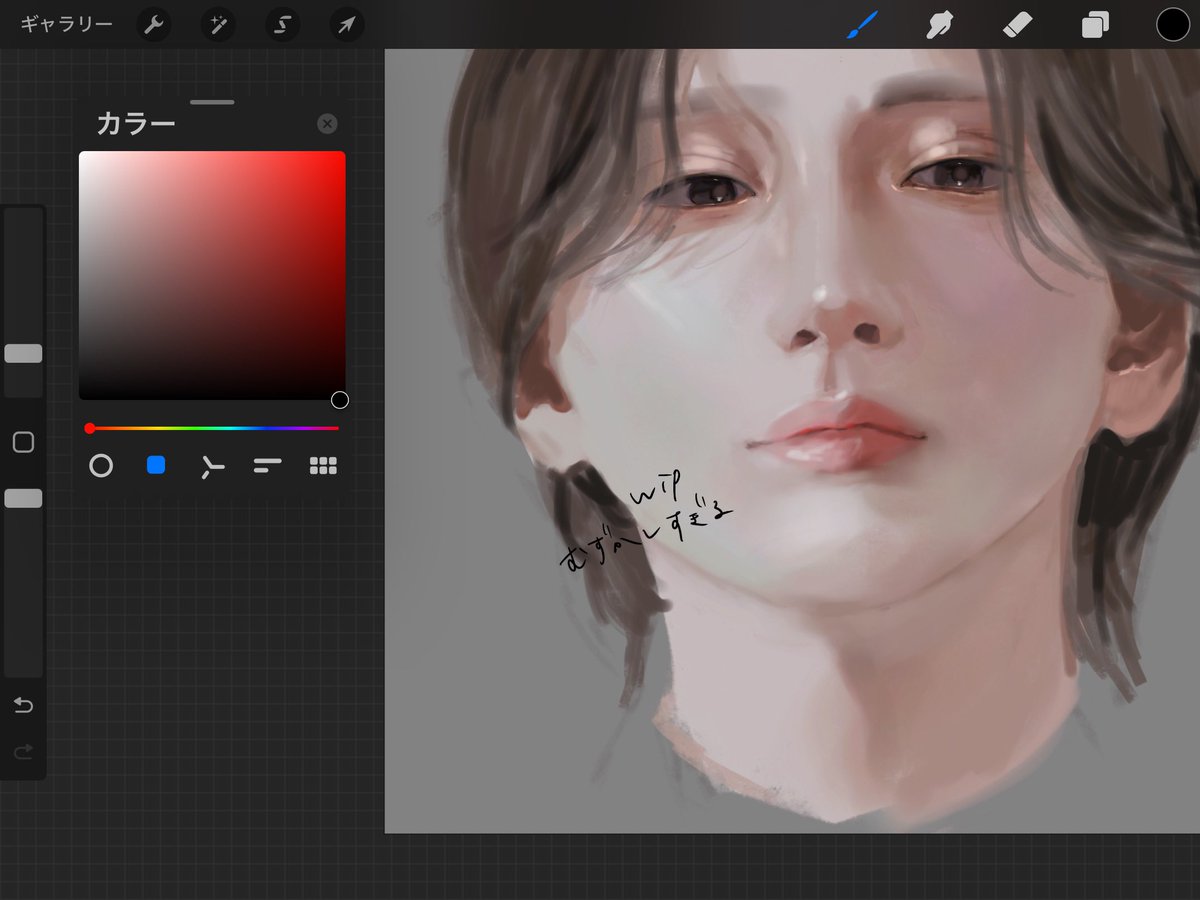Click the brush opacity slider handle

pyautogui.click(x=23, y=498)
